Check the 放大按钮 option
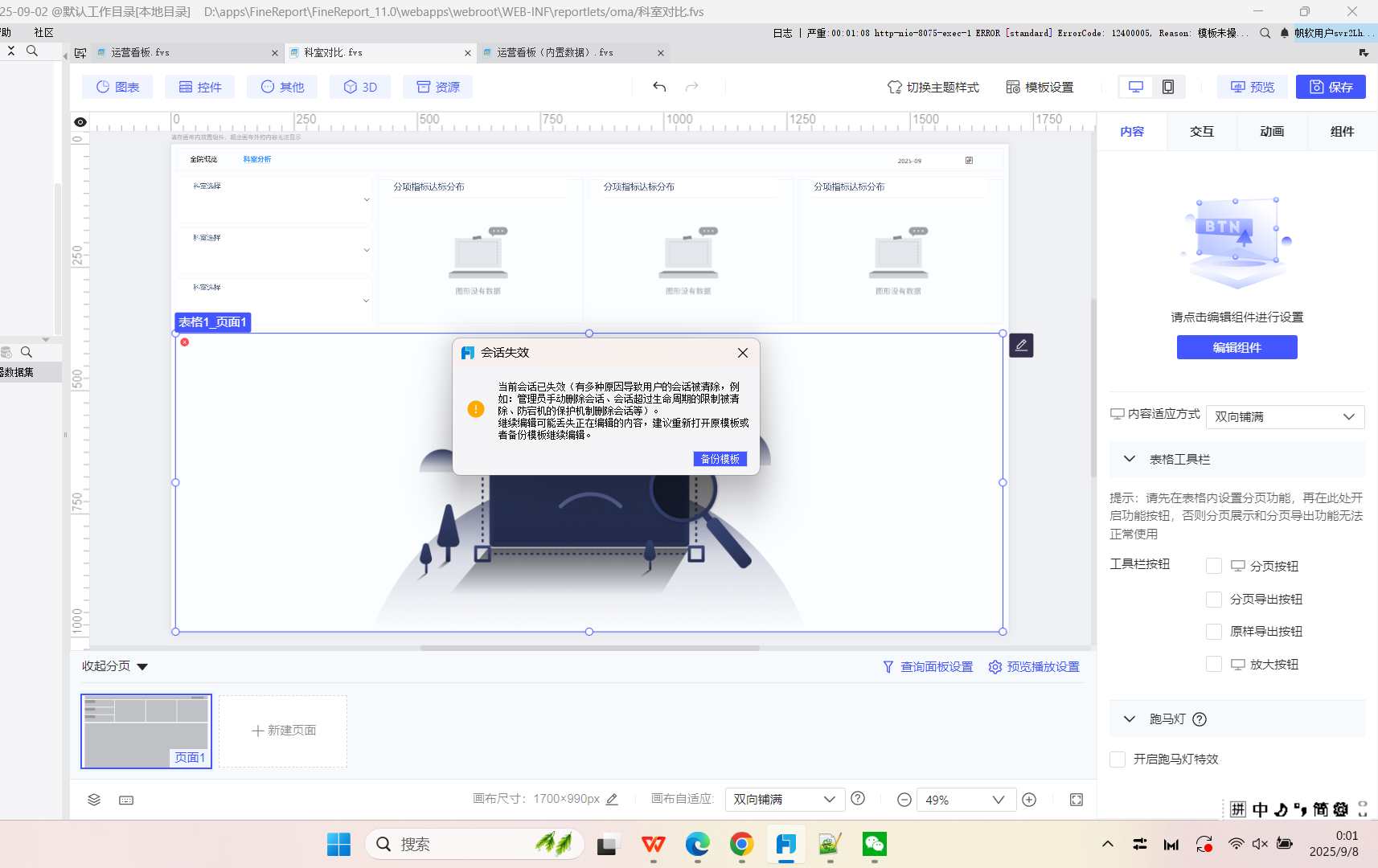This screenshot has height=868, width=1378. point(1214,664)
